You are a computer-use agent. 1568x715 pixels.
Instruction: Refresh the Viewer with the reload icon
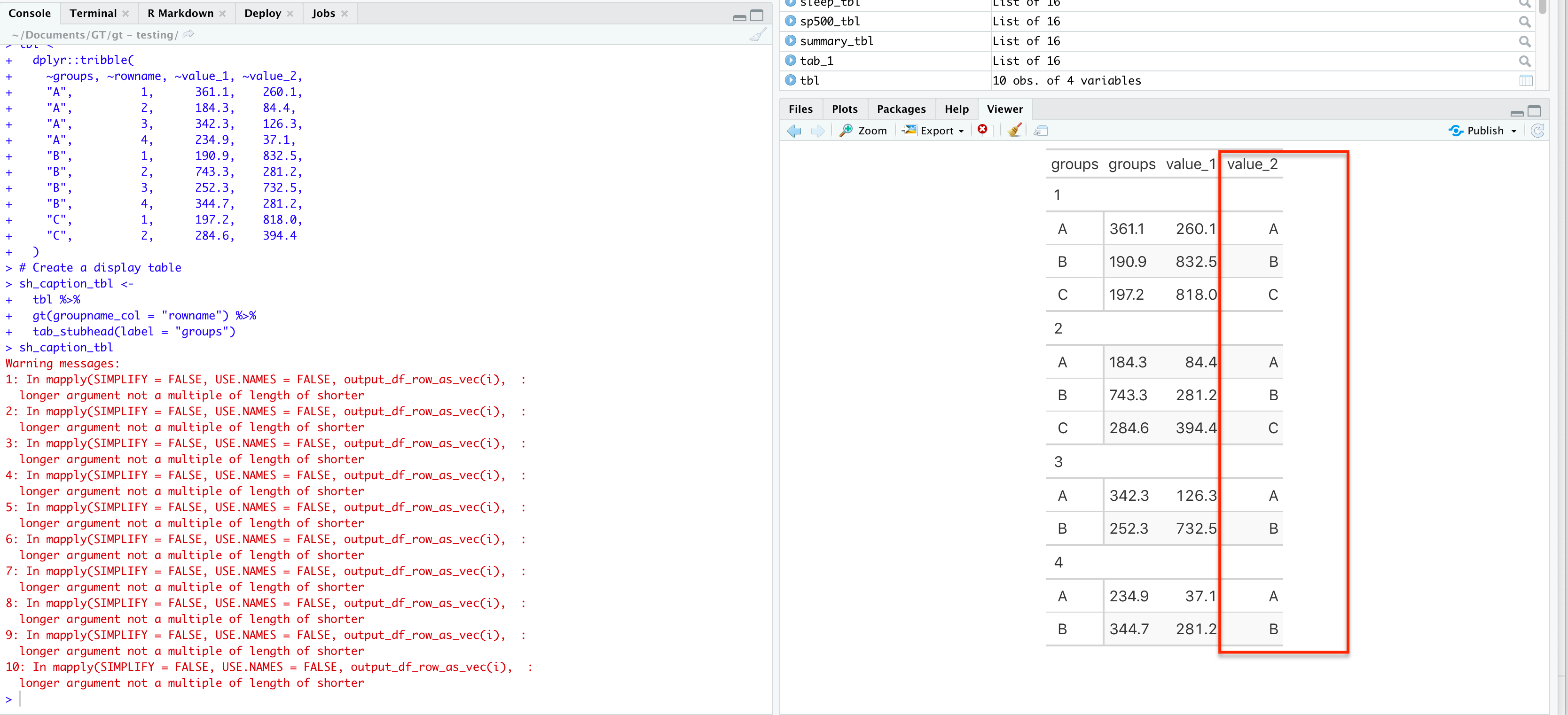1539,130
